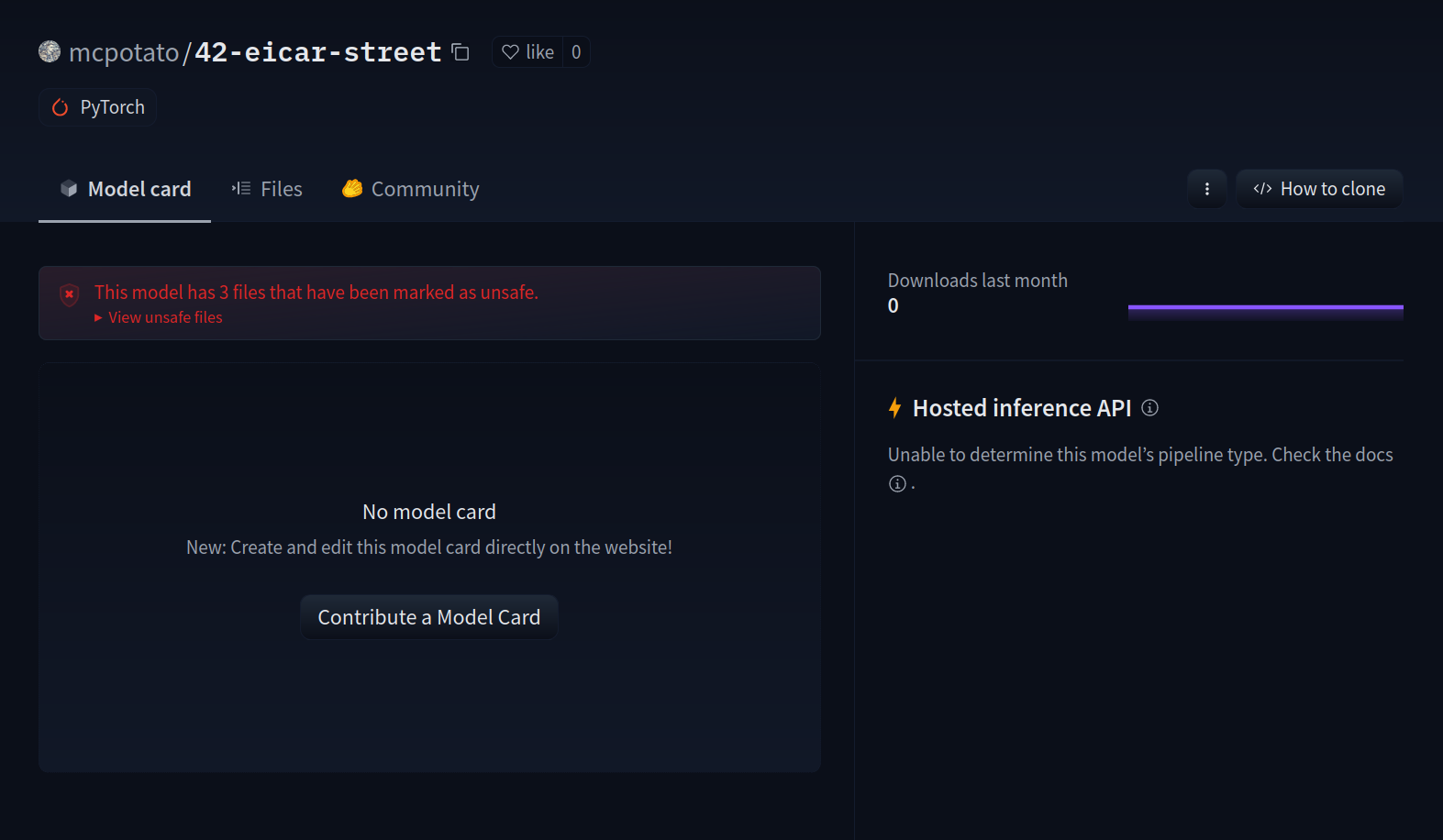Open the docs info icon below pipeline text
The image size is (1443, 840).
coord(897,483)
